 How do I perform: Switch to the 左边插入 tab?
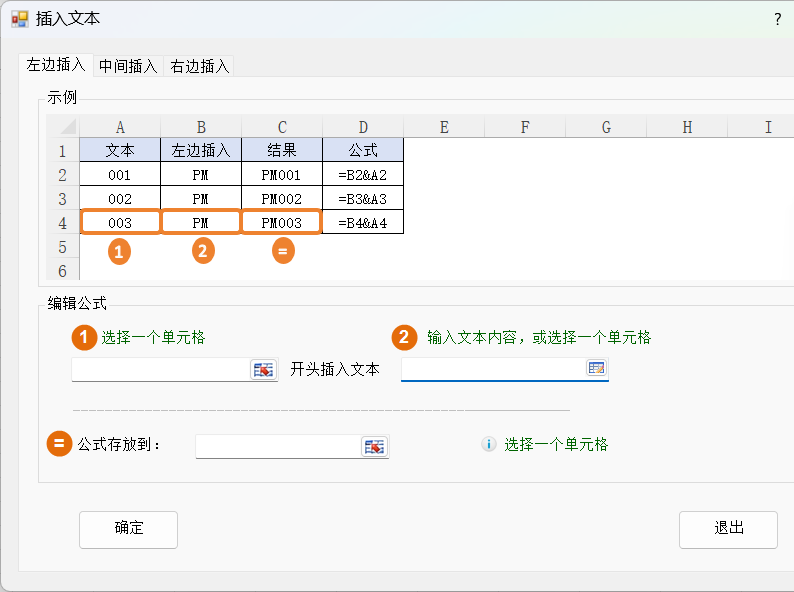[56, 65]
